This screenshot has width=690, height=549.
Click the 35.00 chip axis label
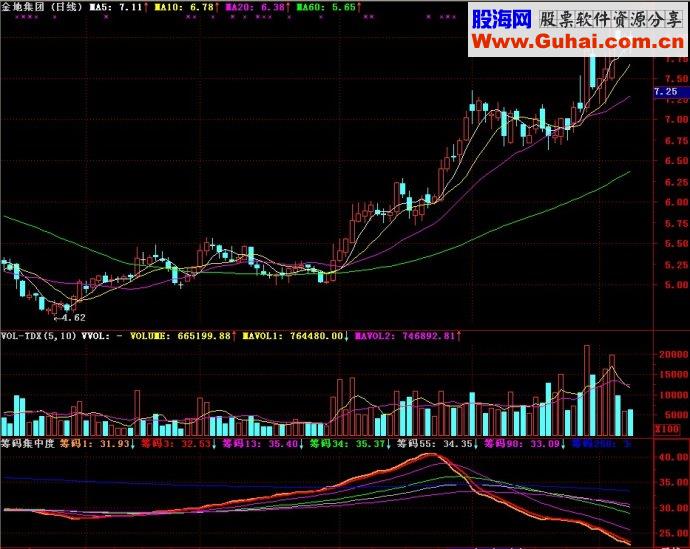674,482
